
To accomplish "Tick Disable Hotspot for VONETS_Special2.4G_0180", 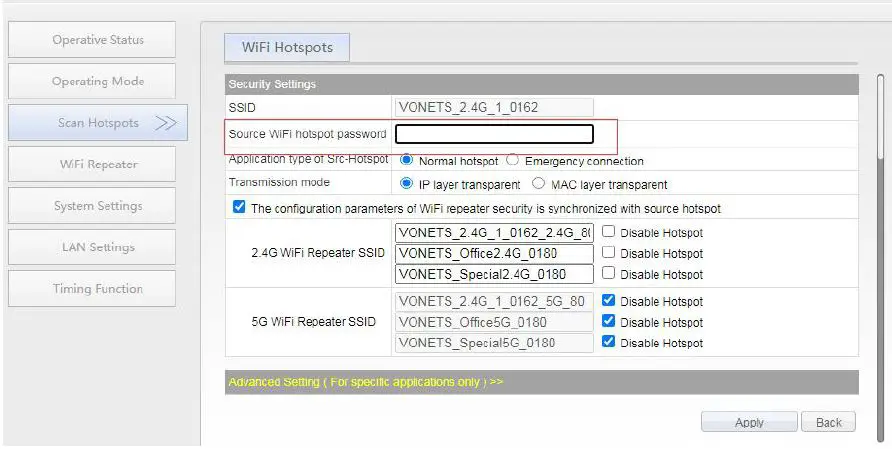I will (608, 273).
